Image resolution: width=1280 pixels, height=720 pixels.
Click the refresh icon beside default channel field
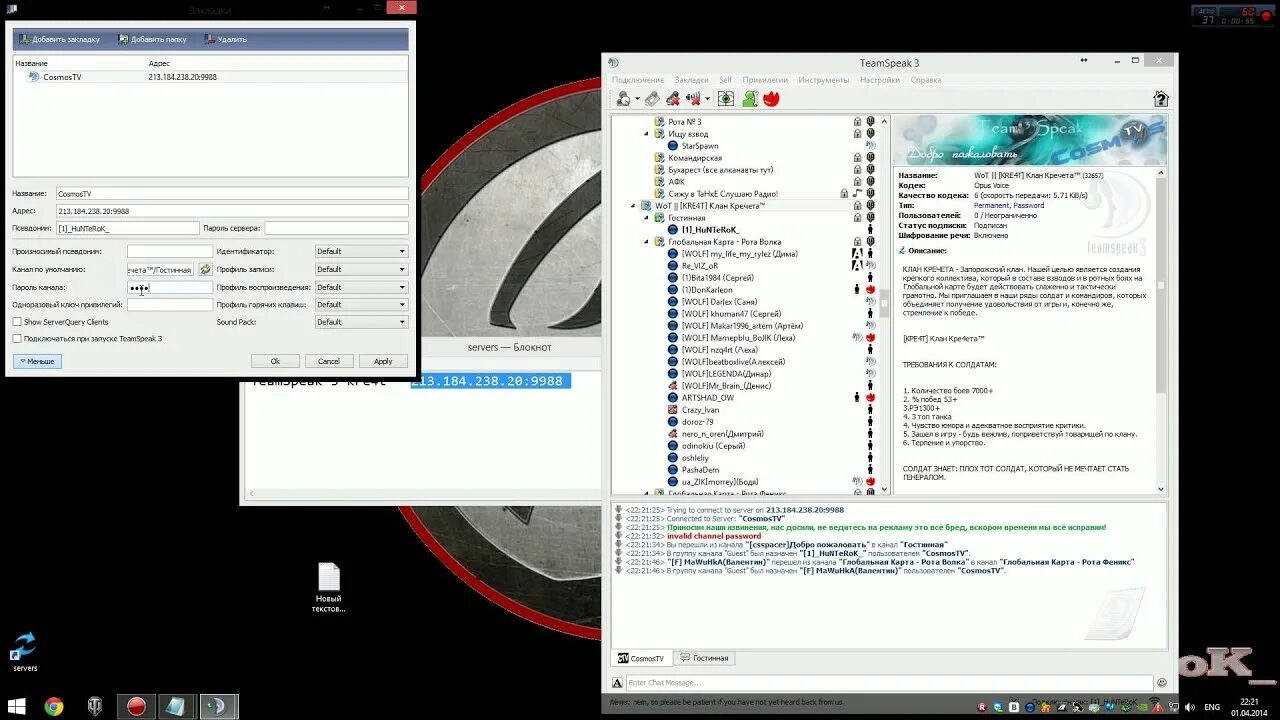[x=205, y=270]
